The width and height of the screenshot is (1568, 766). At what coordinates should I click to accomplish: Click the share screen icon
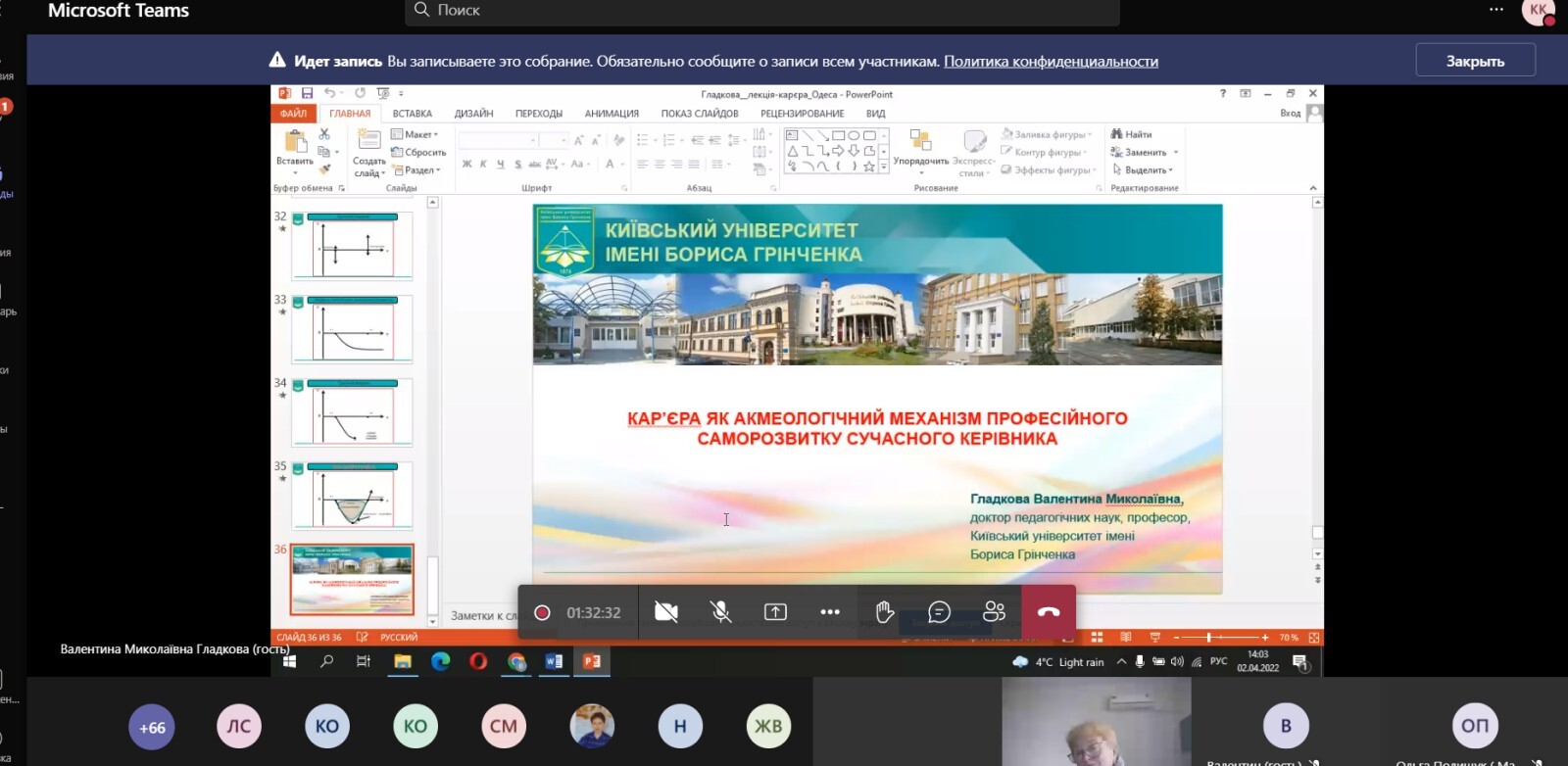[x=775, y=612]
